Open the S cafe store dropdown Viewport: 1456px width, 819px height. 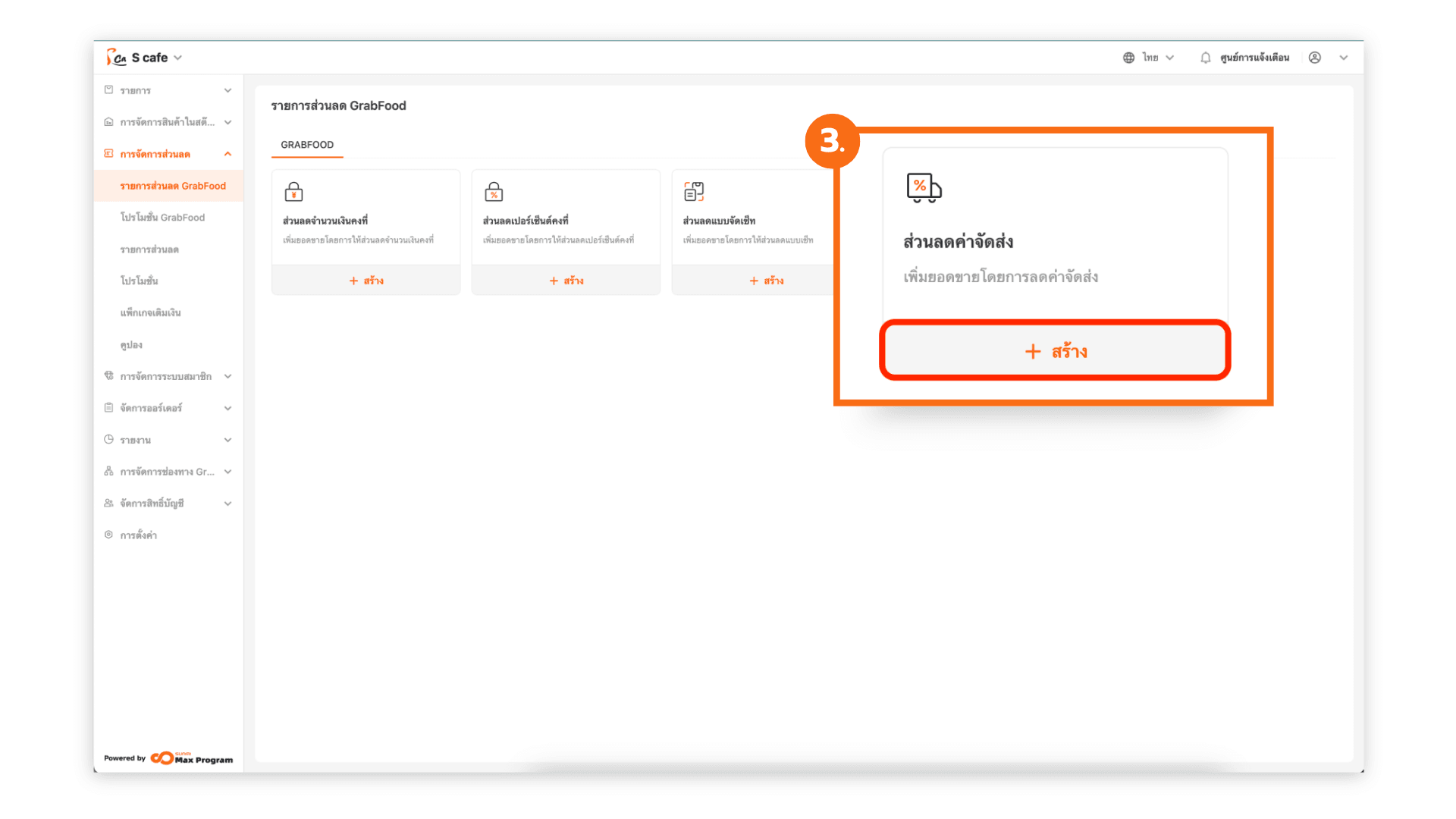177,58
